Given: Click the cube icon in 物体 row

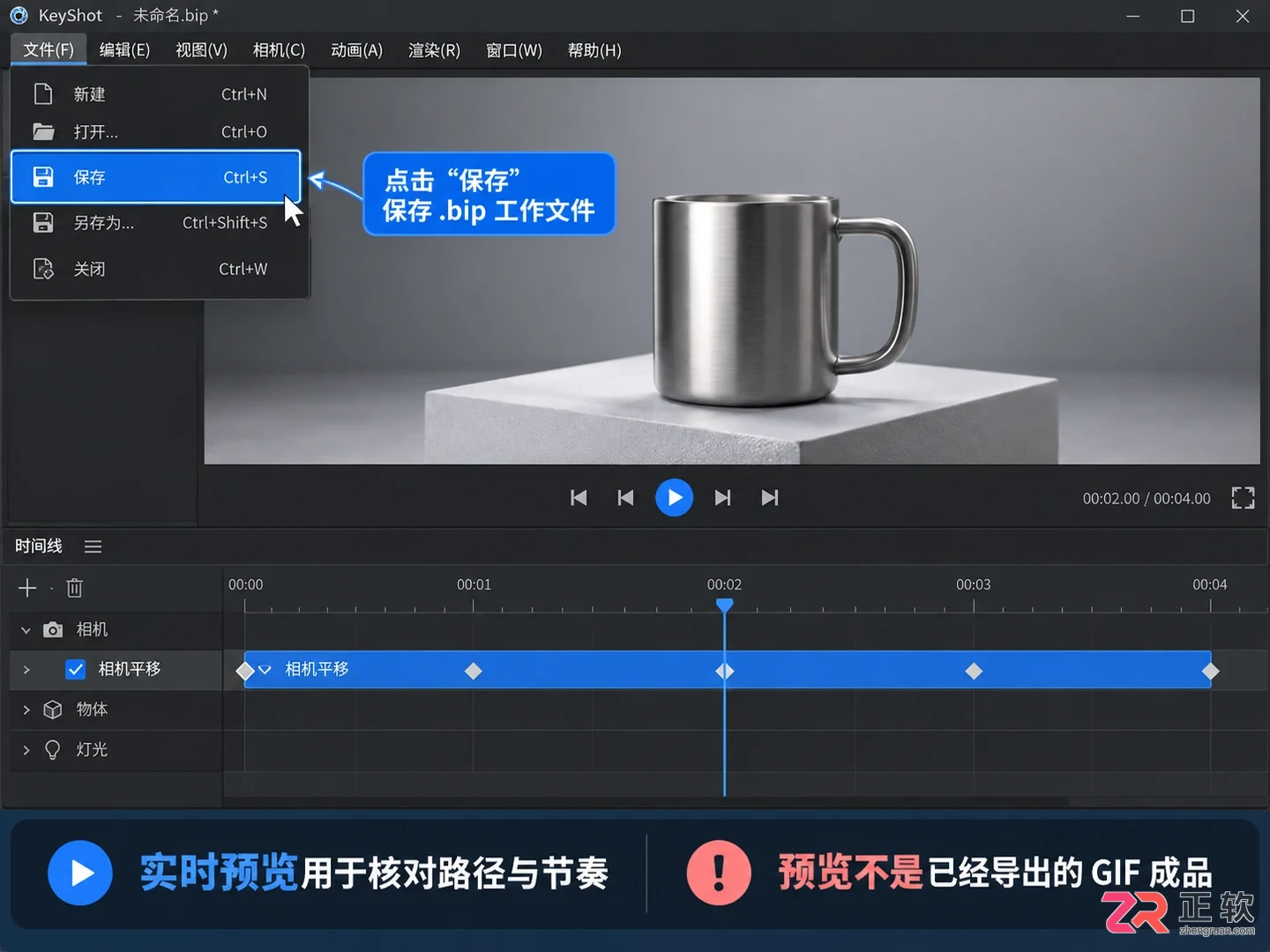Looking at the screenshot, I should pyautogui.click(x=53, y=710).
